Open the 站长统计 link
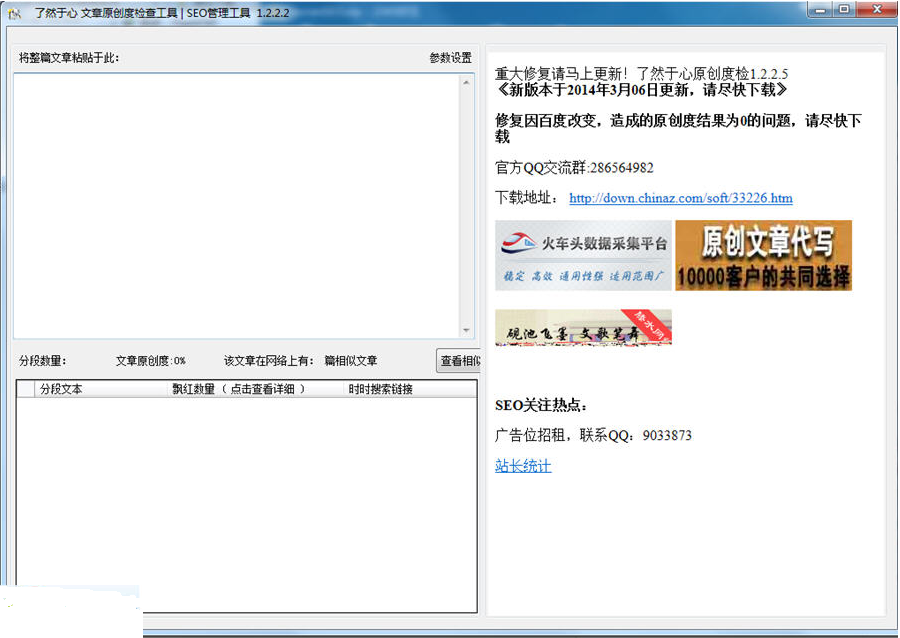The image size is (900, 638). pos(523,465)
